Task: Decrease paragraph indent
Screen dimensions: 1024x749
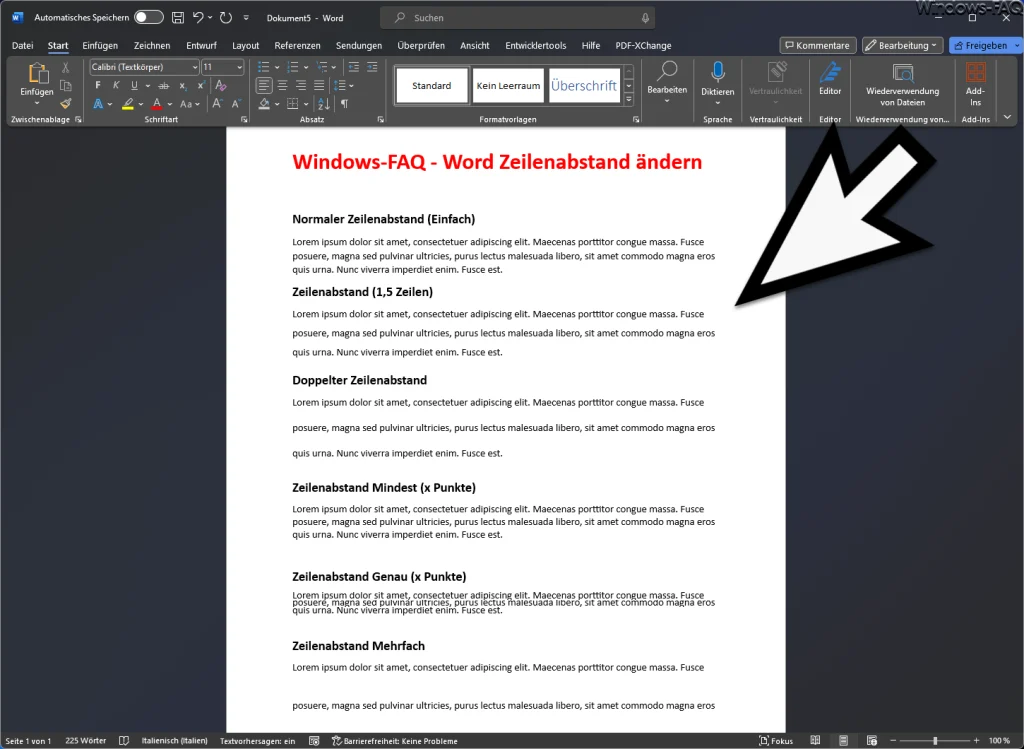Action: tap(354, 67)
